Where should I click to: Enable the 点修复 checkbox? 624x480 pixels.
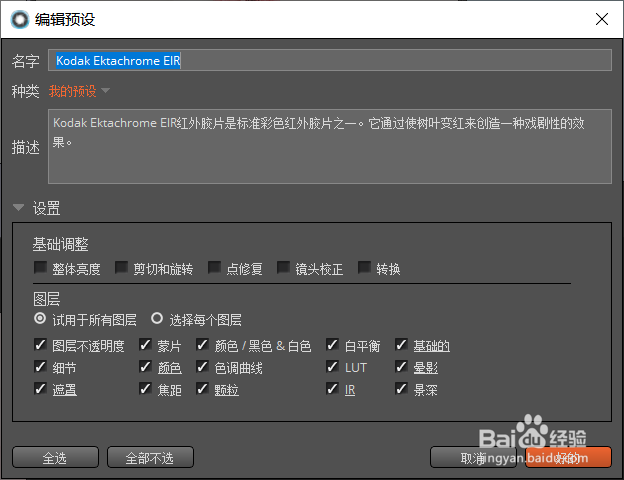214,267
